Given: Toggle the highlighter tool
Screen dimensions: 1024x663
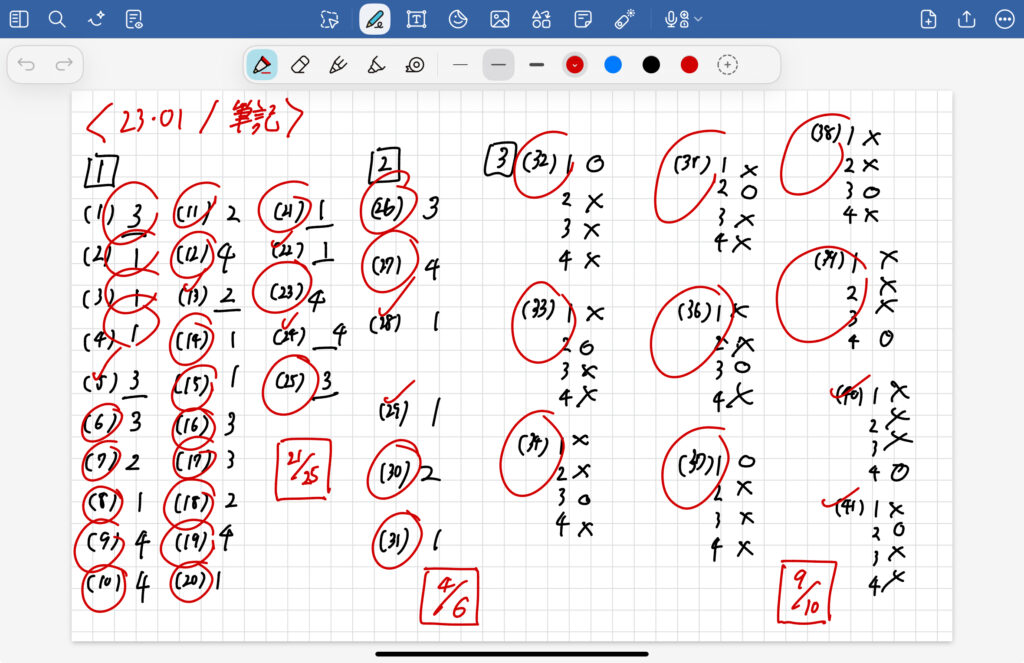Looking at the screenshot, I should (x=338, y=65).
